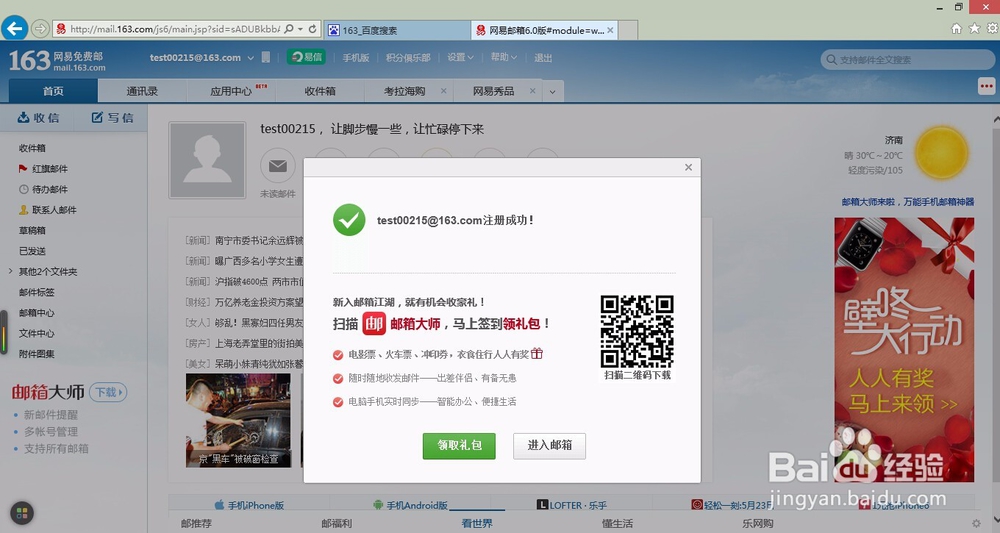Click the 收信 button
The width and height of the screenshot is (1000, 533).
(x=38, y=118)
